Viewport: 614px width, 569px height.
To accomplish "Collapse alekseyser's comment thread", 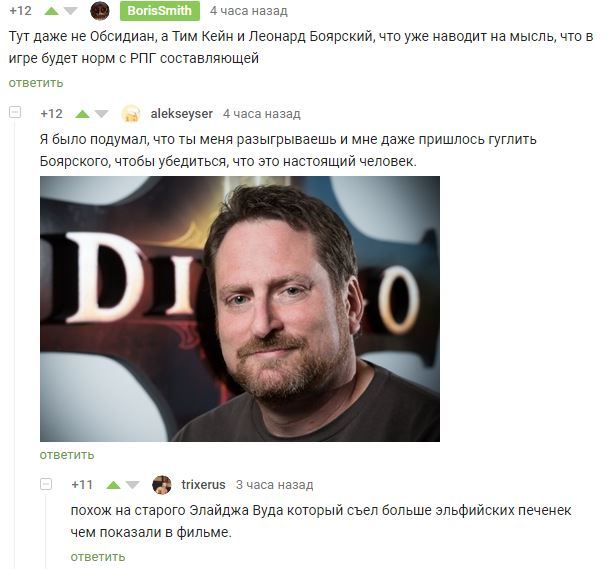I will pyautogui.click(x=15, y=112).
